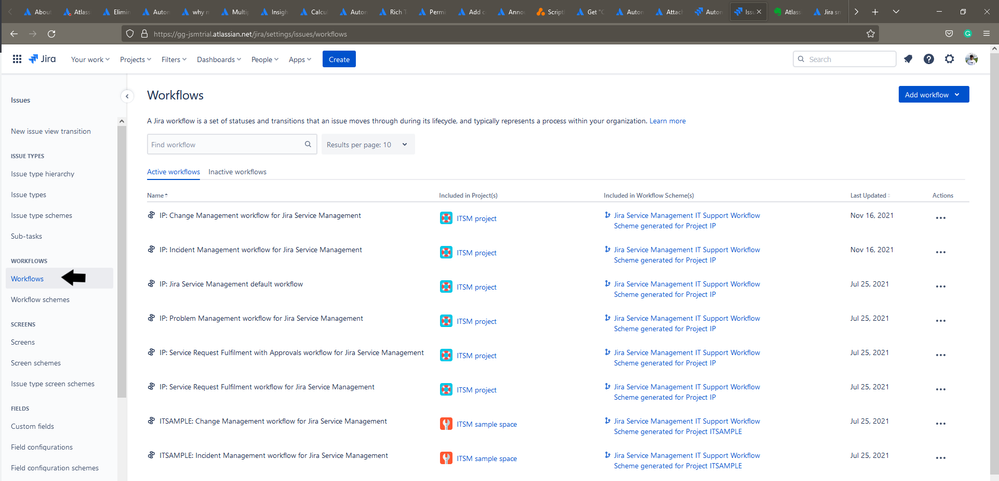Open actions menu for IP: Change Management workflow
Image resolution: width=999 pixels, height=481 pixels.
pos(940,218)
